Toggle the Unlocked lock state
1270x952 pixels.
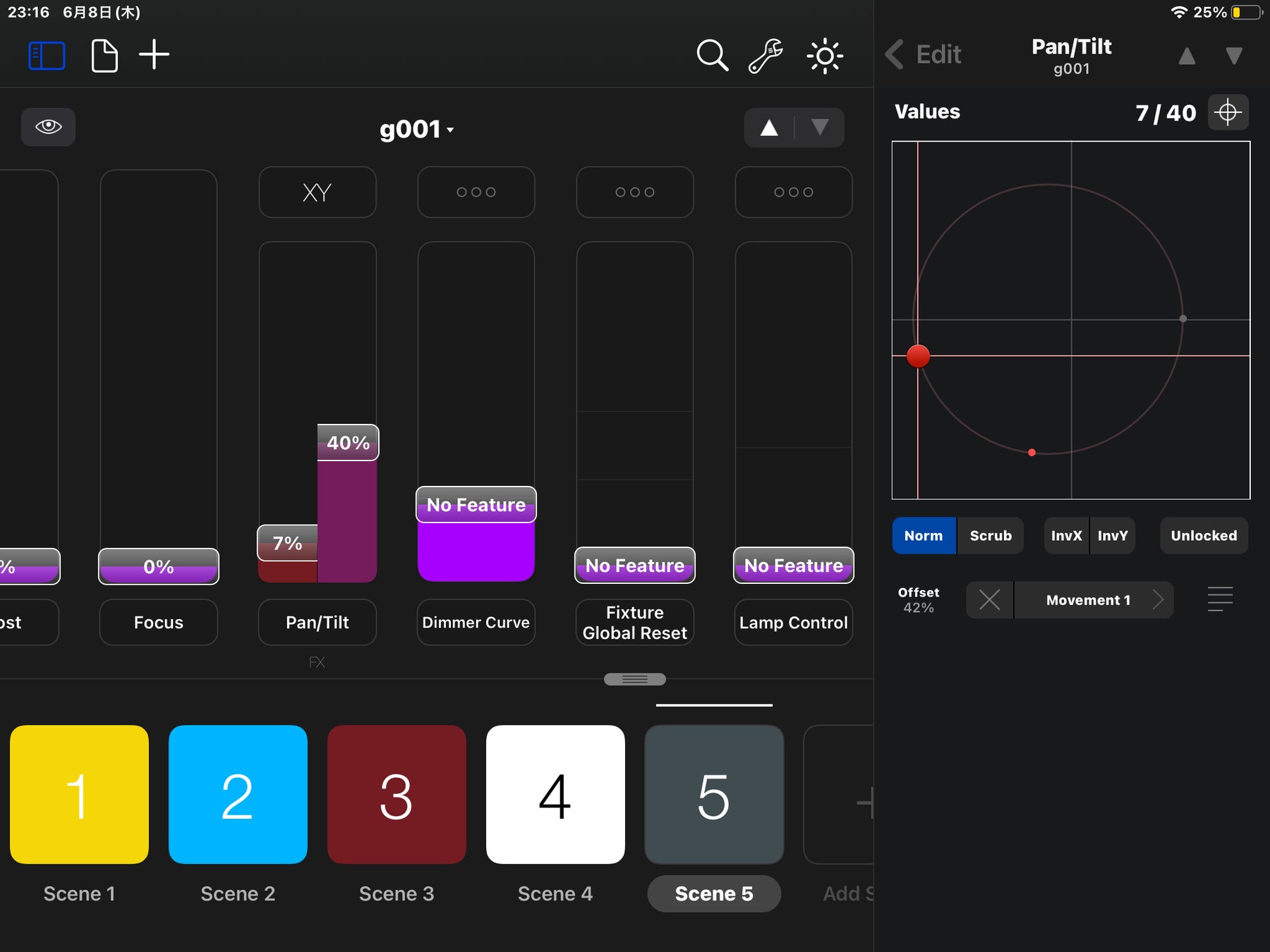click(1204, 535)
